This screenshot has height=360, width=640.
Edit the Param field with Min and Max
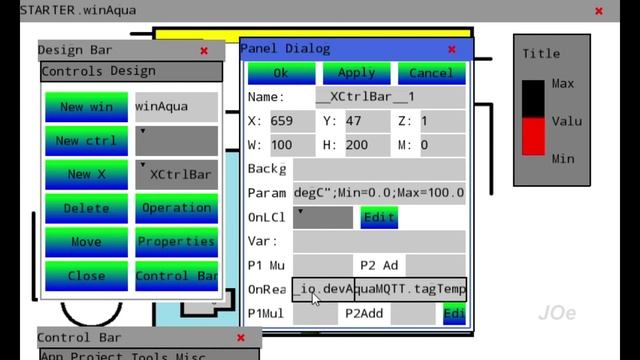(x=379, y=193)
